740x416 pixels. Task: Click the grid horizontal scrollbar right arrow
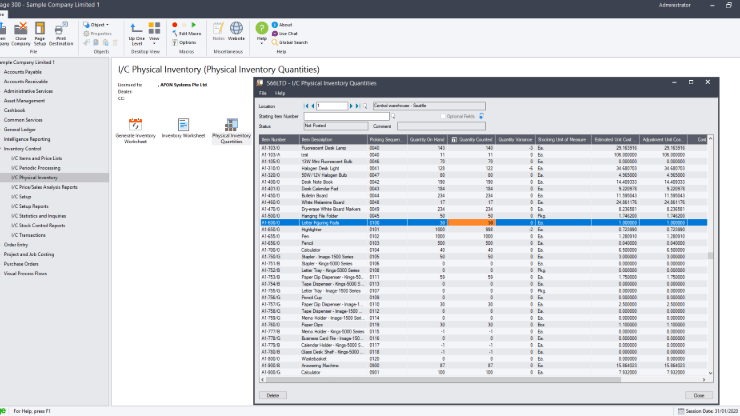(x=704, y=380)
